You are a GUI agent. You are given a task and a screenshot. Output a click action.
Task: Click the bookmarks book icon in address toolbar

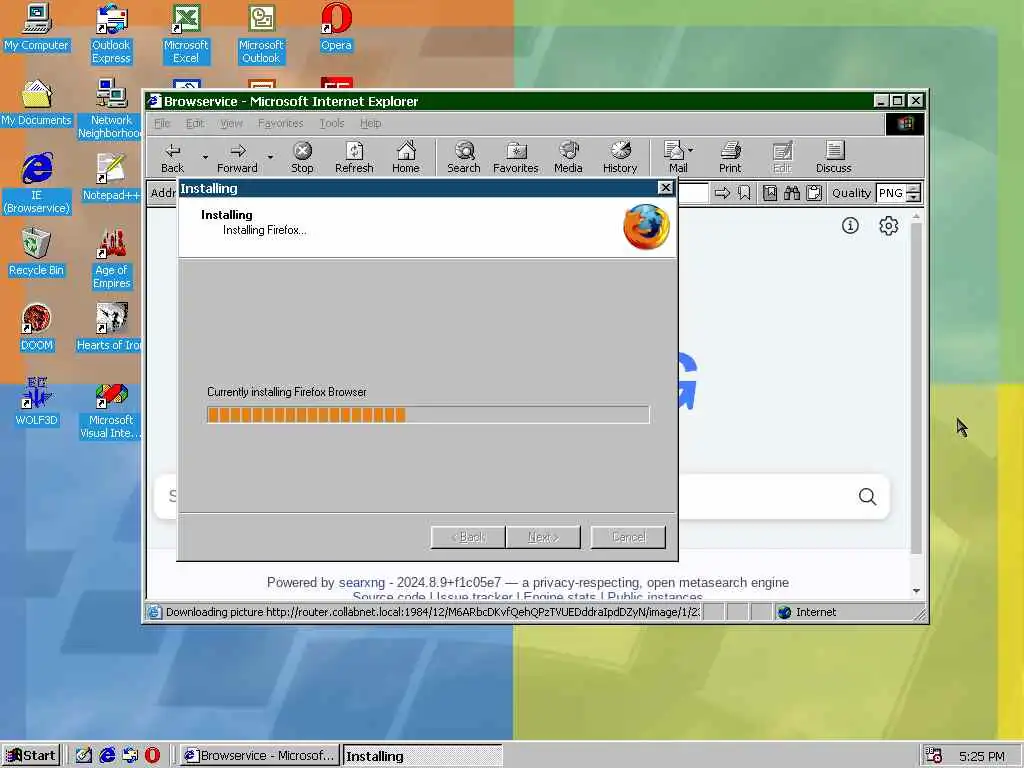(770, 193)
